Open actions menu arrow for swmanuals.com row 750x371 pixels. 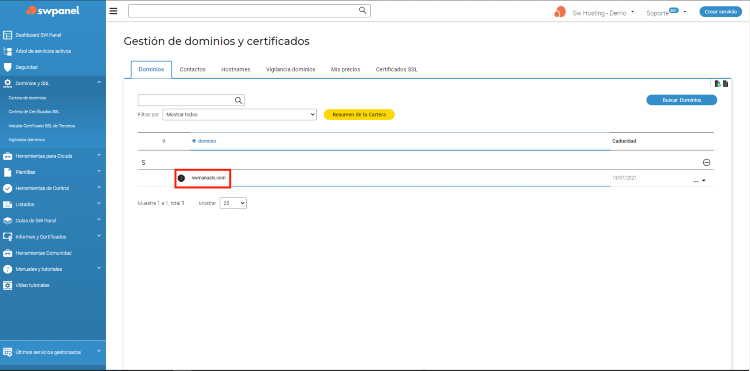pos(704,181)
